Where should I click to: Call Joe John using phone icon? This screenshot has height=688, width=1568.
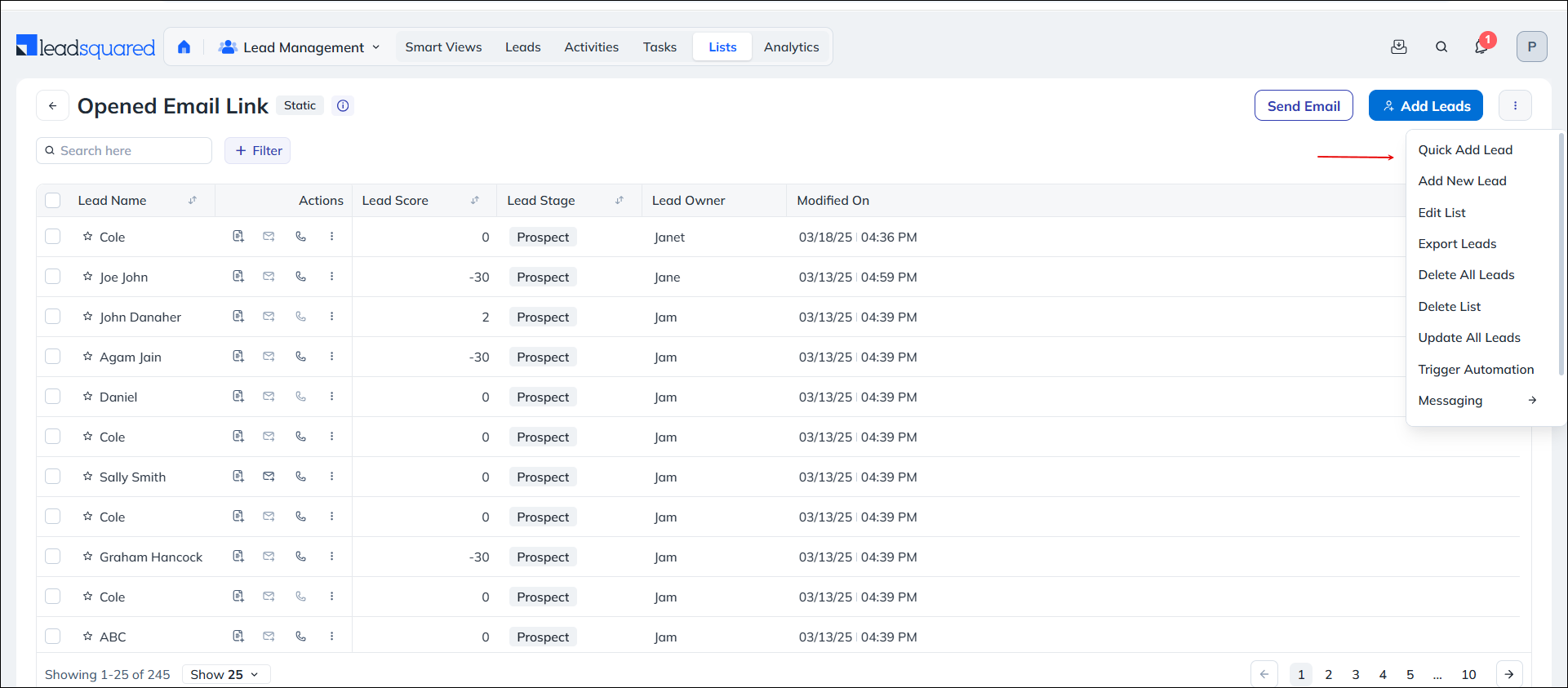[301, 277]
